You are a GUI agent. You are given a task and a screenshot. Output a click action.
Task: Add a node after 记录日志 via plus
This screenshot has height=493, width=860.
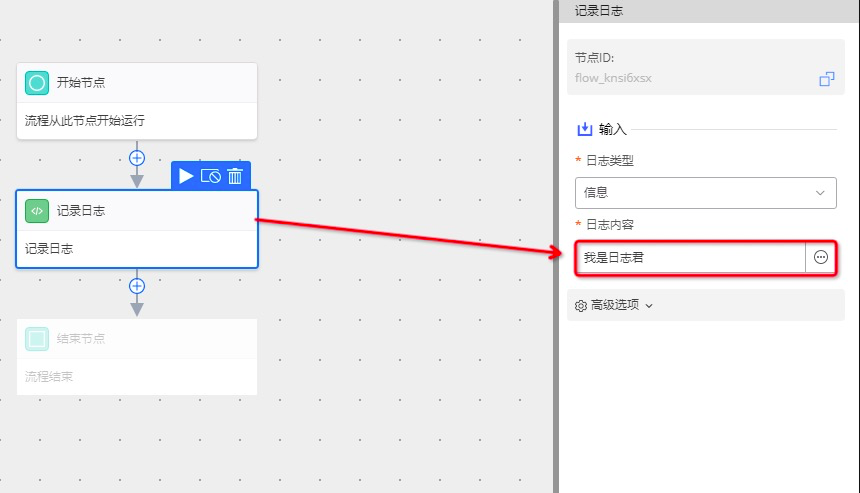click(137, 286)
